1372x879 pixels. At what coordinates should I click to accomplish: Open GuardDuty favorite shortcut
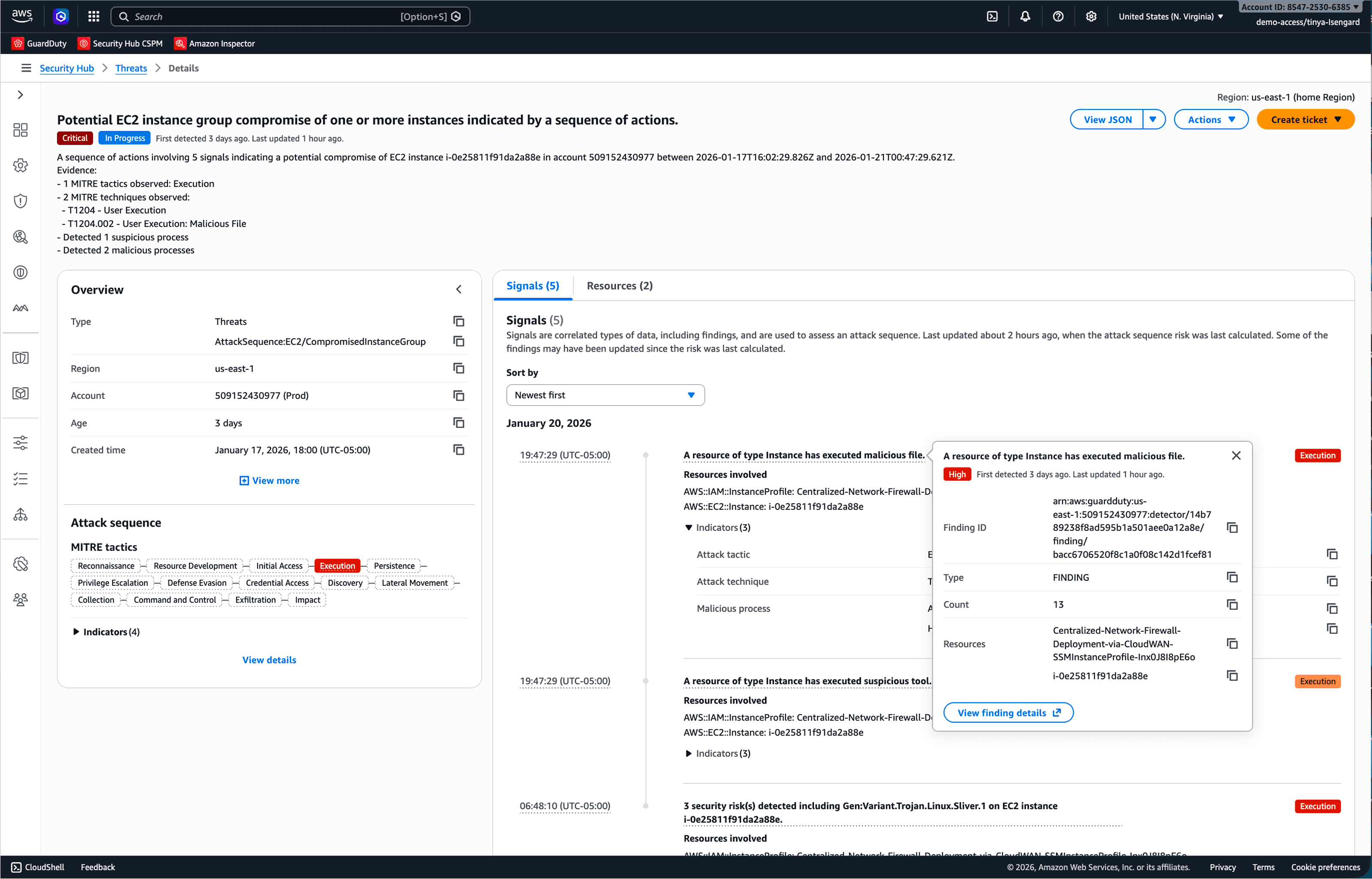pyautogui.click(x=39, y=43)
